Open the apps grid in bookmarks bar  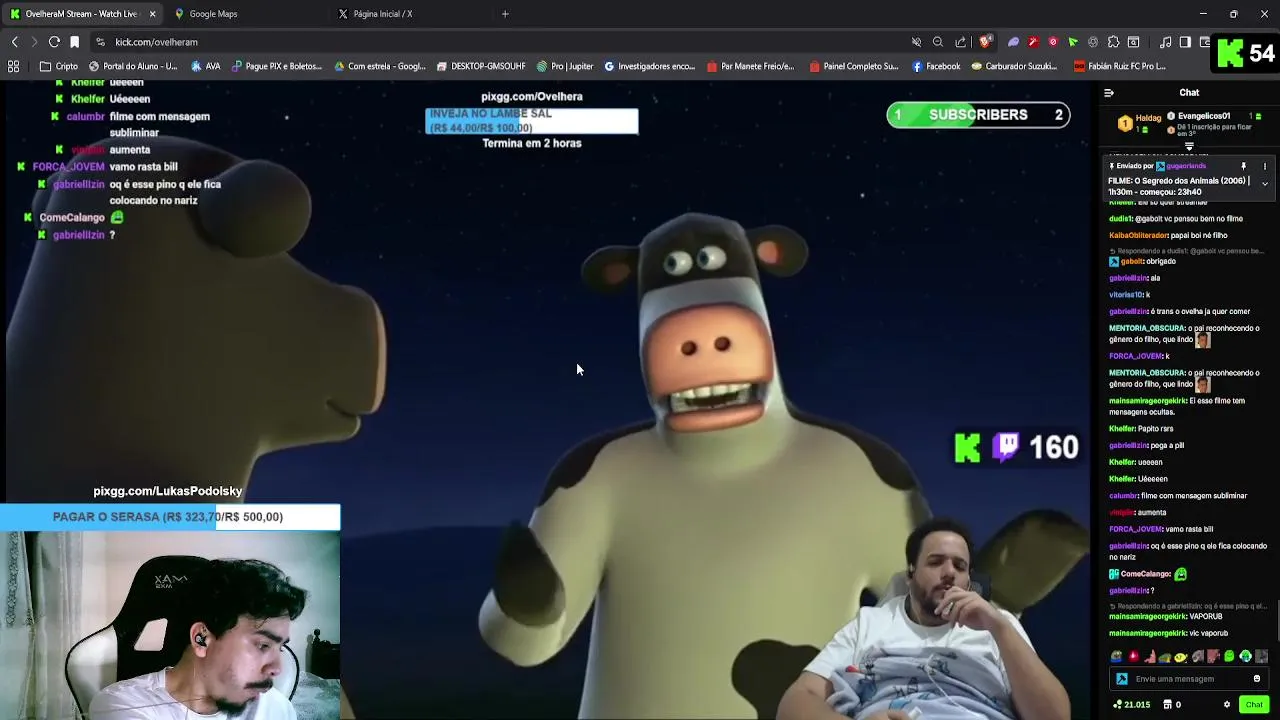14,66
